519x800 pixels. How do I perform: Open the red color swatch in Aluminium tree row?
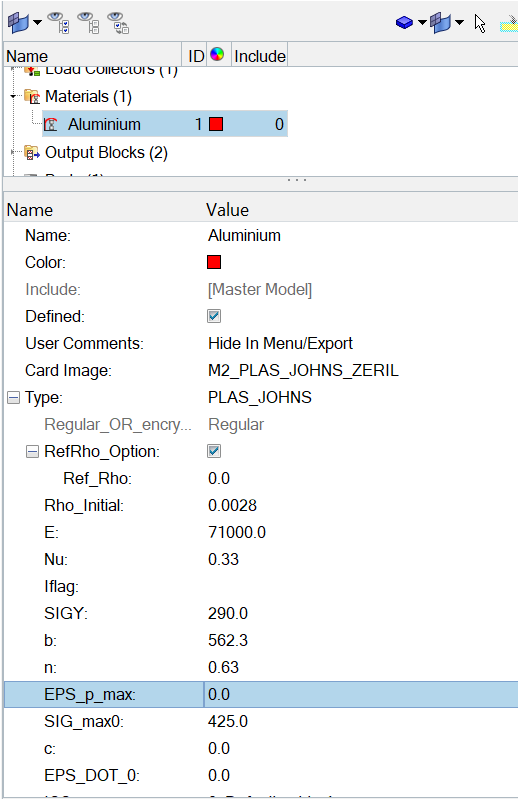[216, 124]
